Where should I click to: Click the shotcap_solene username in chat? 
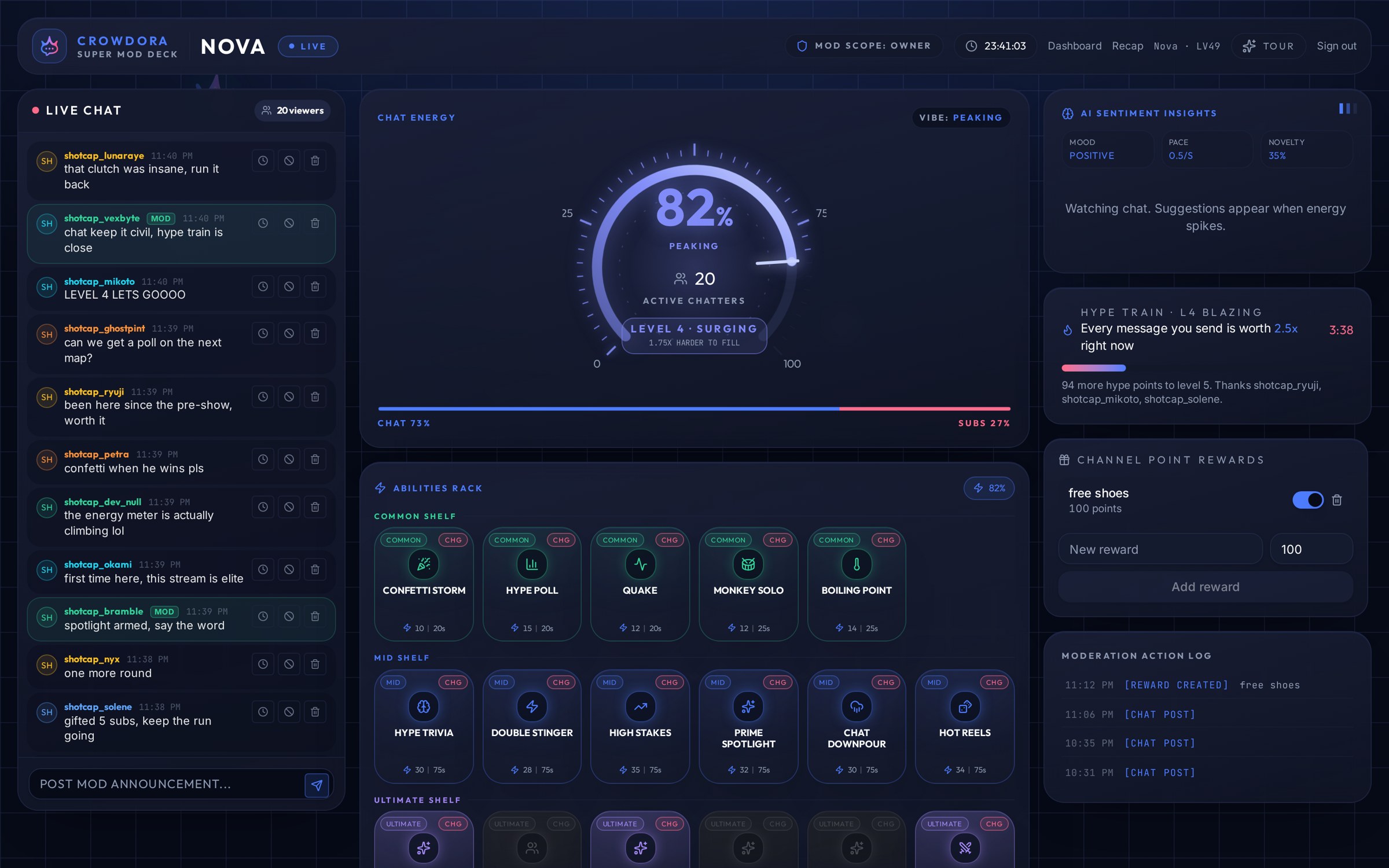[x=98, y=707]
